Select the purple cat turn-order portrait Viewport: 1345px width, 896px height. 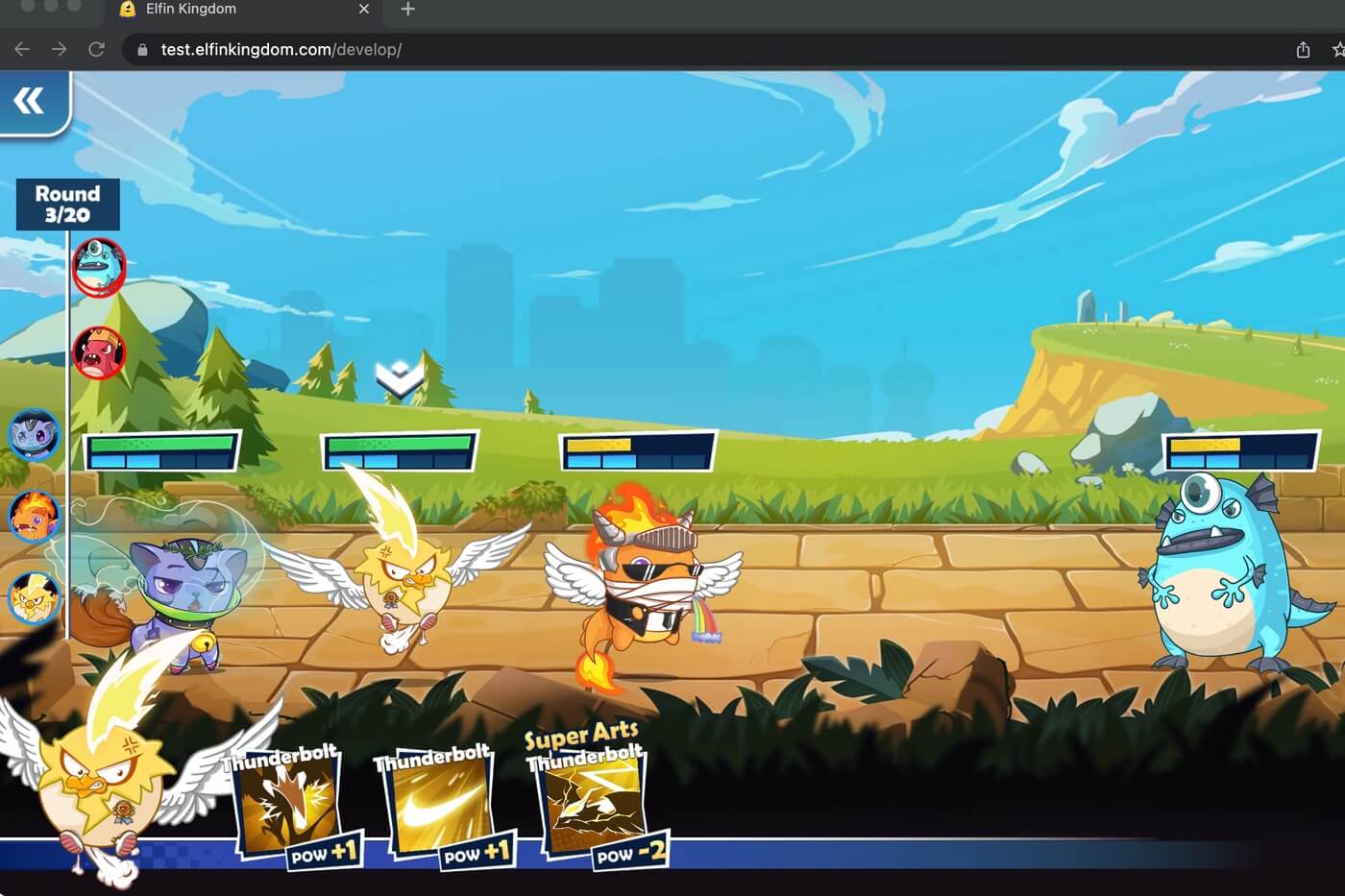tap(35, 434)
